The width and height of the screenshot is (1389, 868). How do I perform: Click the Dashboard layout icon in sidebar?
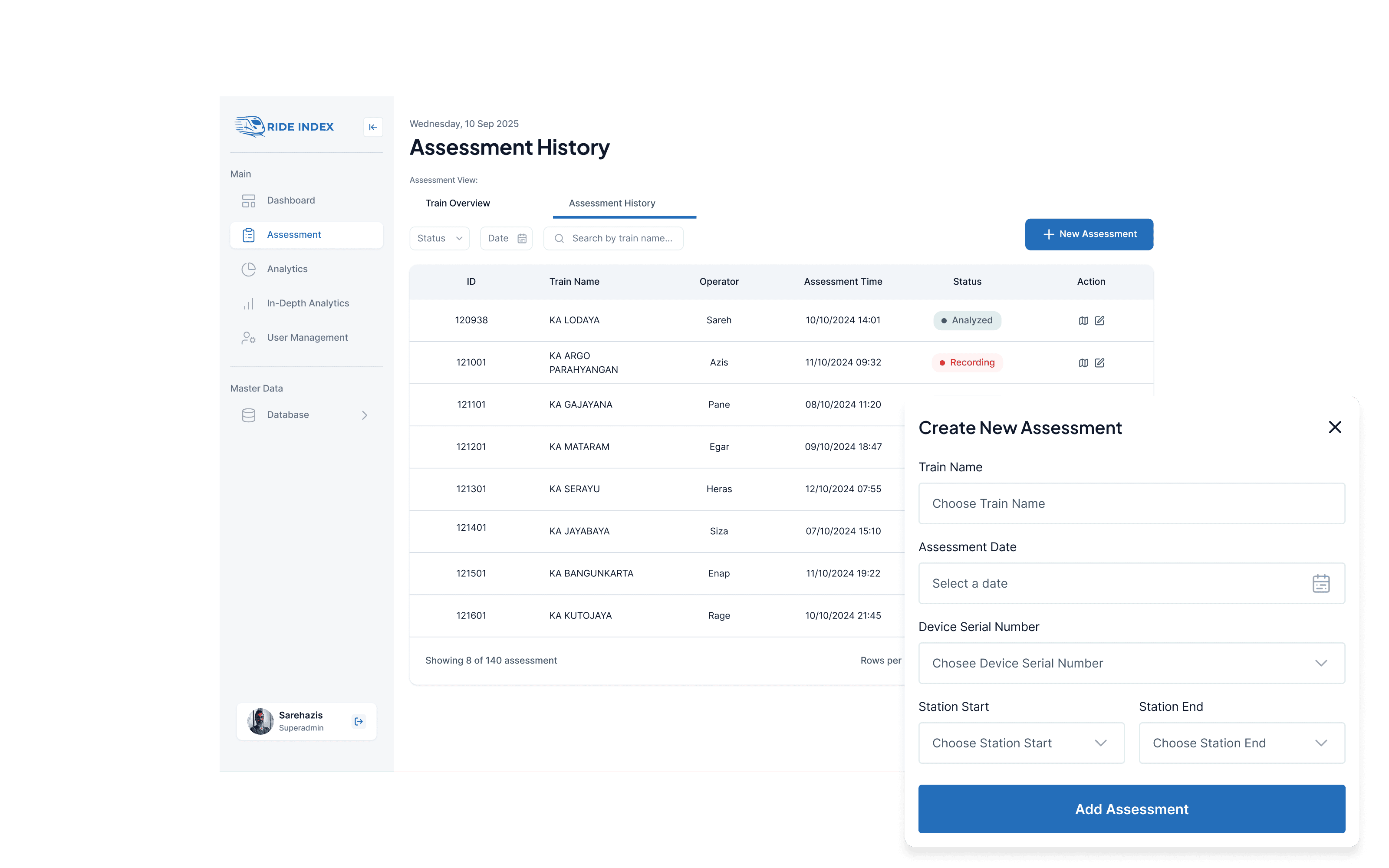point(249,201)
